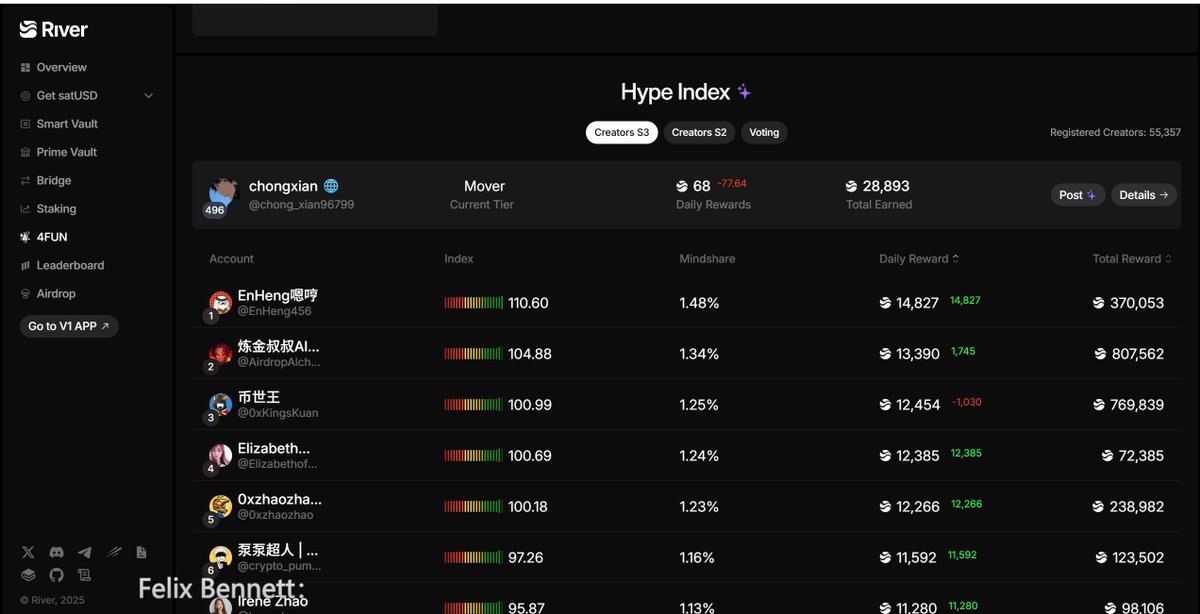
Task: Open Details for chongxian
Action: tap(1143, 195)
